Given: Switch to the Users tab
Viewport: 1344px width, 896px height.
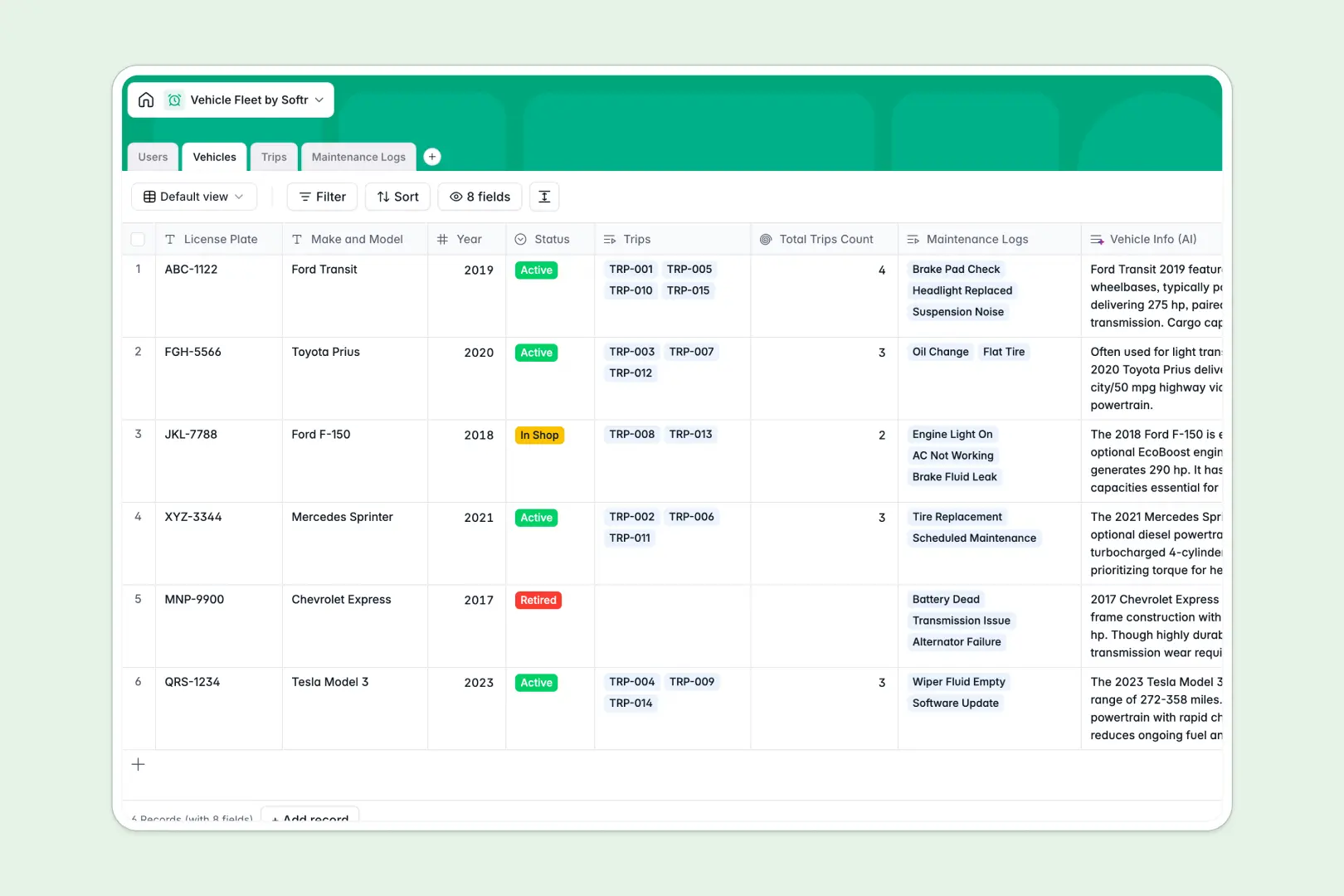Looking at the screenshot, I should [x=153, y=157].
